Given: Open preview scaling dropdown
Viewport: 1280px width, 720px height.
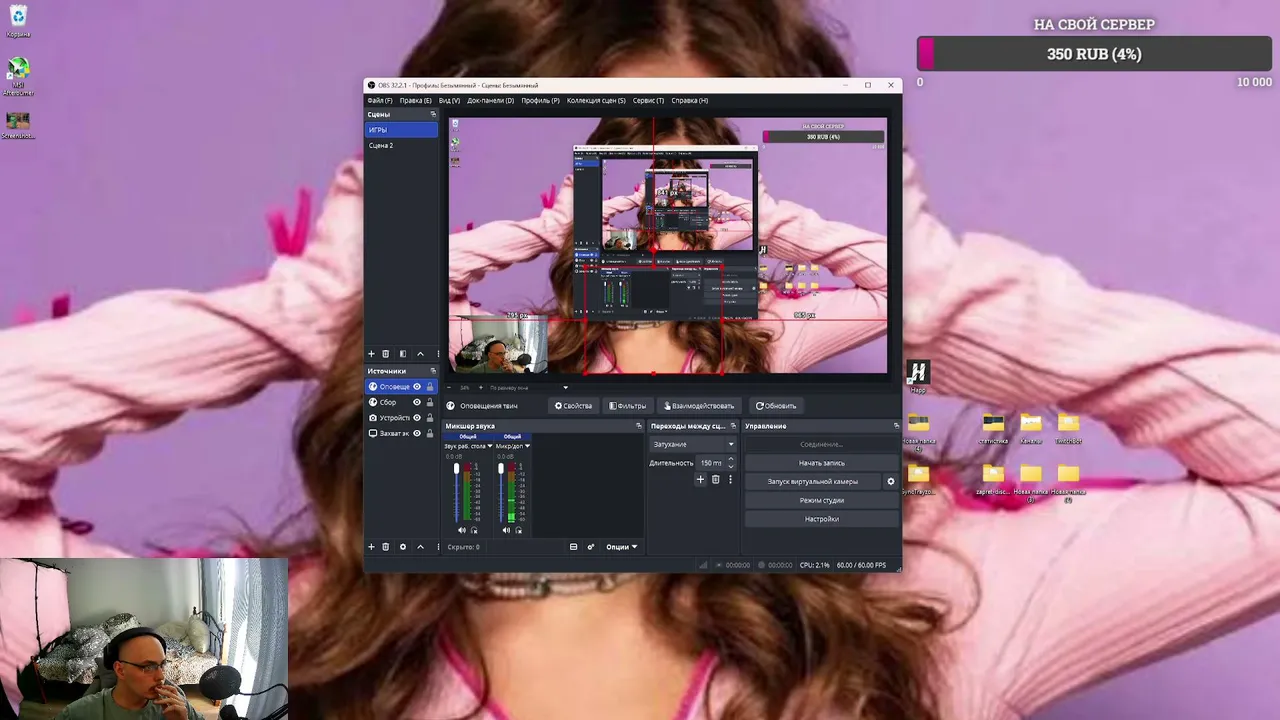Looking at the screenshot, I should coord(529,388).
